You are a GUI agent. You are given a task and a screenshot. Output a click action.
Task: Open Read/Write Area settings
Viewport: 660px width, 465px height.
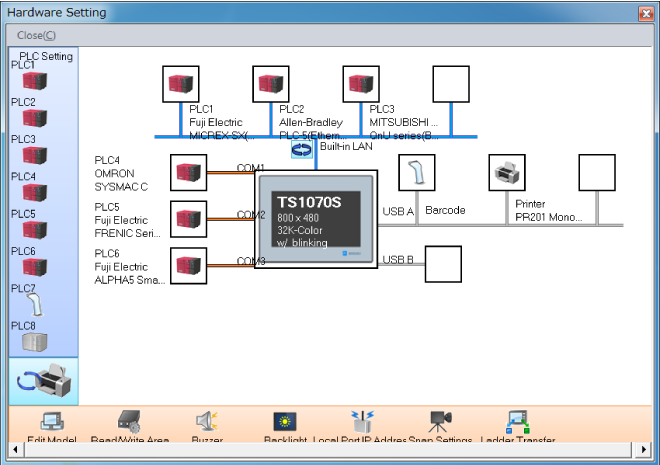coord(128,423)
